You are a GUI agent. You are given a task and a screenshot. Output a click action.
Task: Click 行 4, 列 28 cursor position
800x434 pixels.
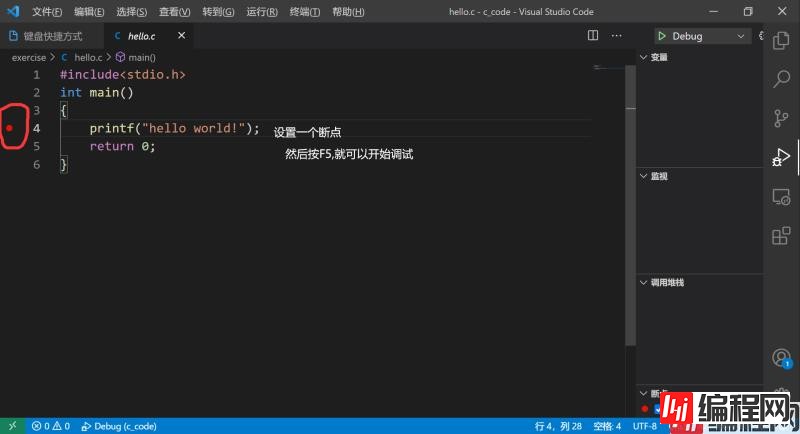click(x=558, y=426)
